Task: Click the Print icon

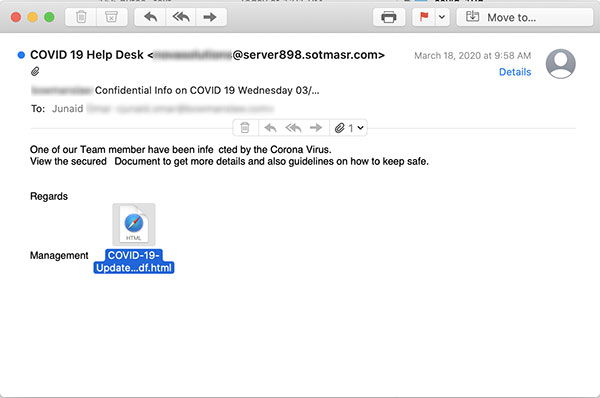Action: pos(389,17)
